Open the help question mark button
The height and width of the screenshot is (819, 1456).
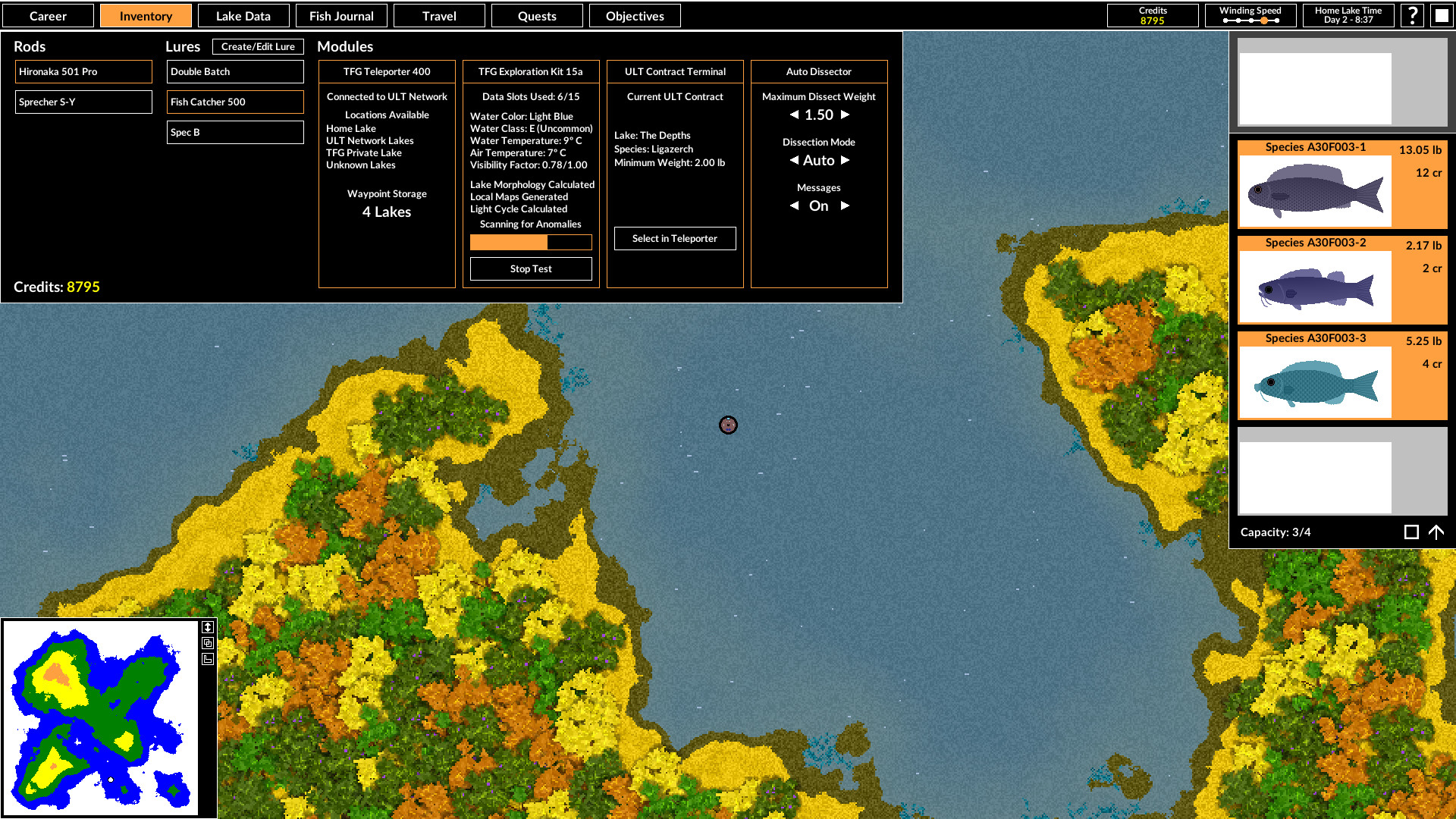click(x=1412, y=15)
